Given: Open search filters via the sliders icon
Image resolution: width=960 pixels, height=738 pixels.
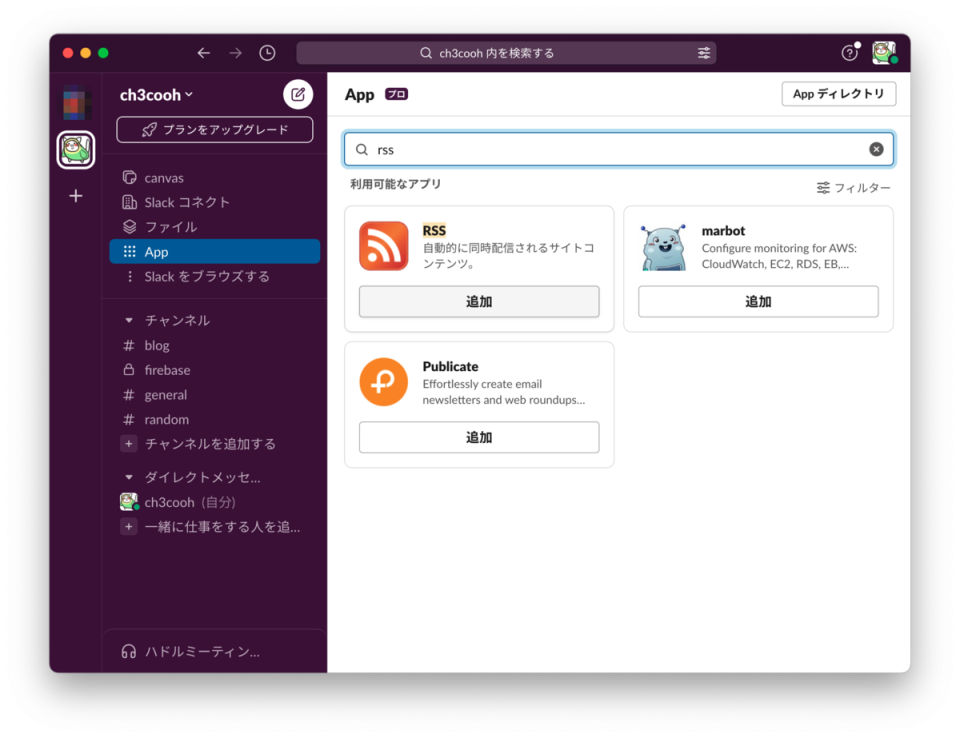Looking at the screenshot, I should pos(704,52).
